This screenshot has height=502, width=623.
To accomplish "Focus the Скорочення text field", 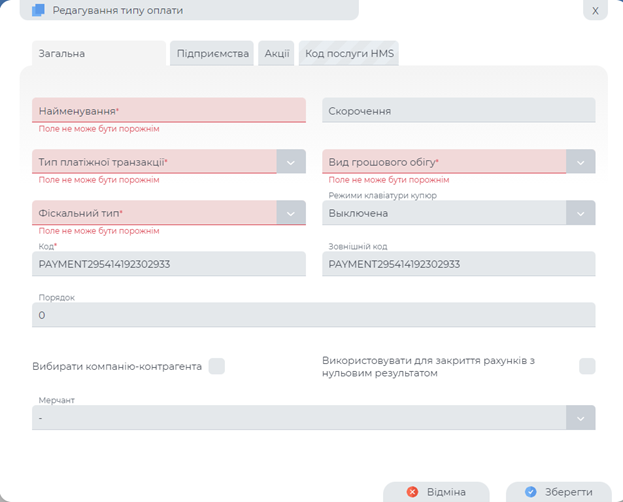I will [x=459, y=110].
